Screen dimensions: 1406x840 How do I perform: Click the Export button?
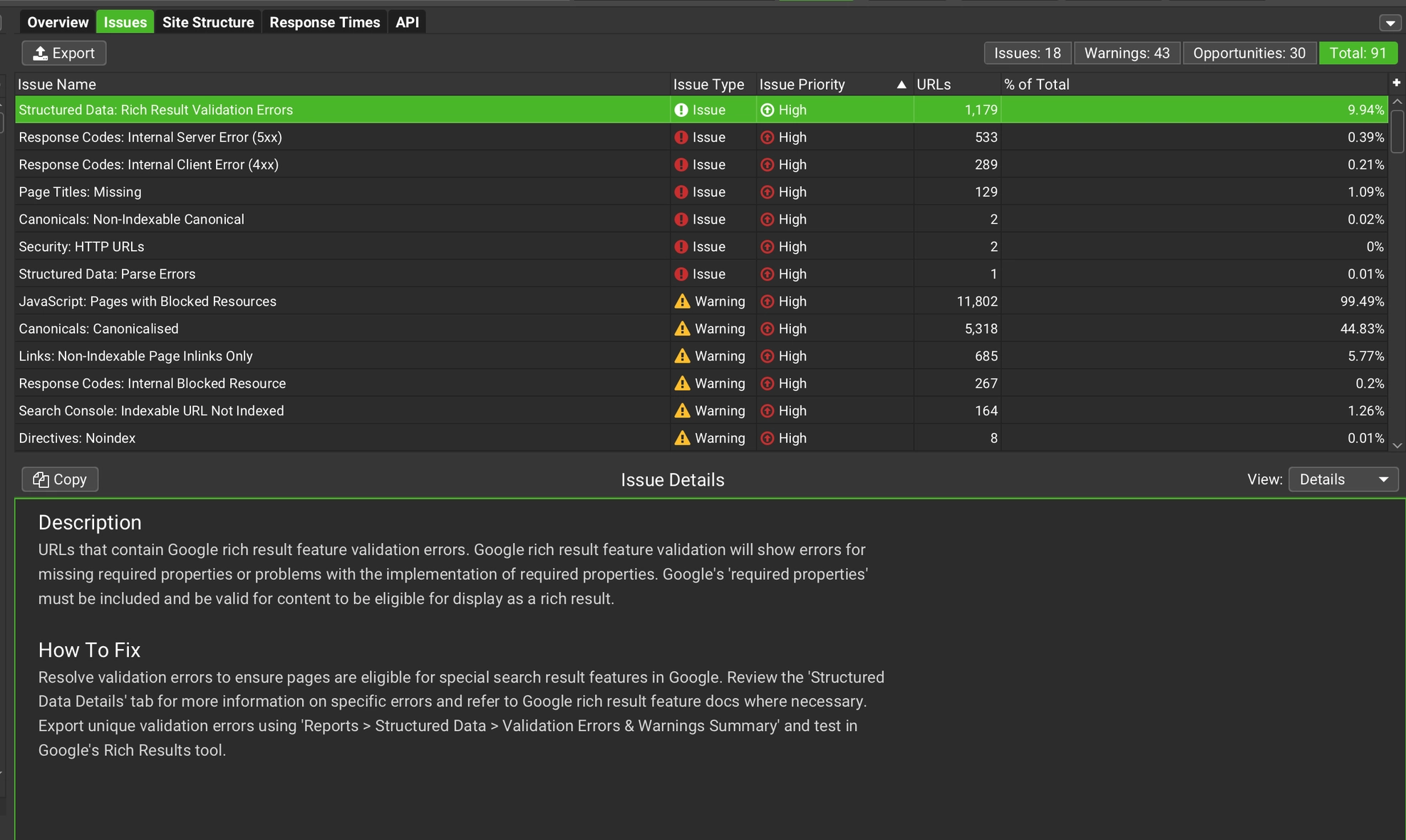point(63,53)
